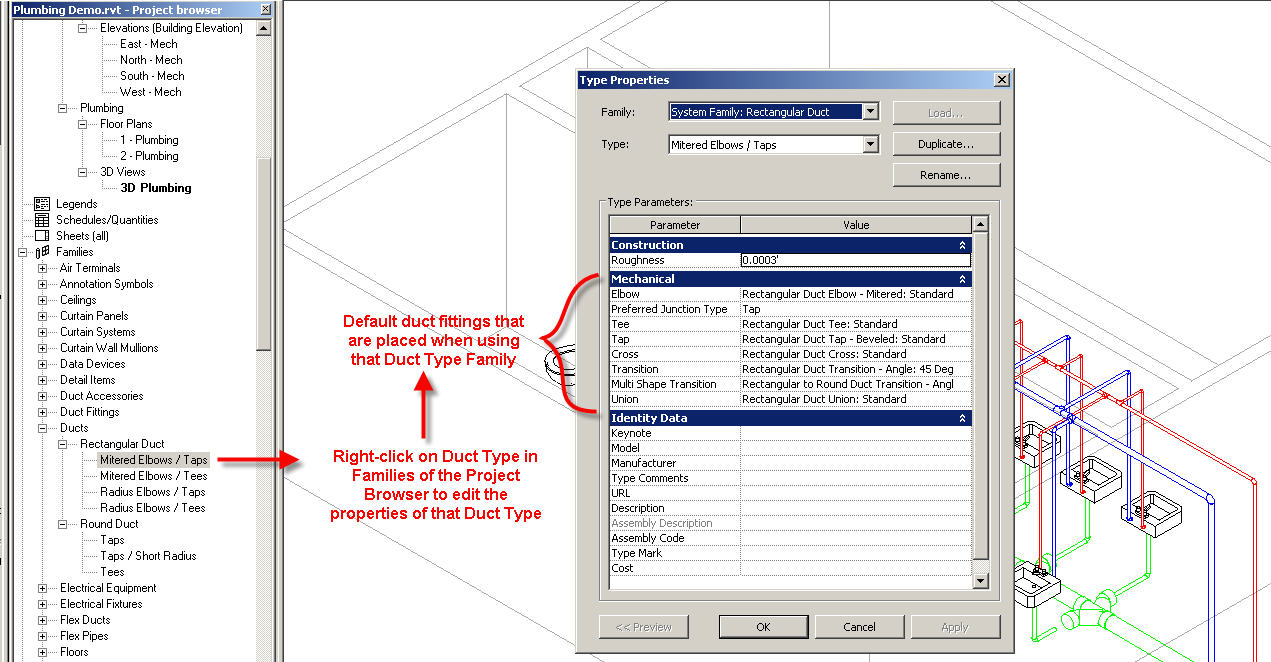Select the Tees round duct type
Screen dimensions: 1271x662
point(112,572)
